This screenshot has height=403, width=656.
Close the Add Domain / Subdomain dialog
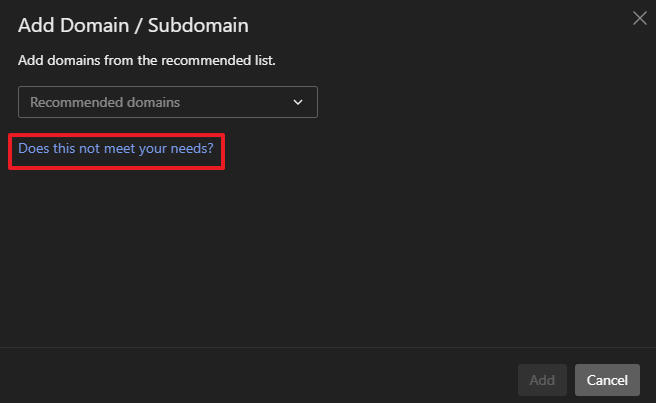coord(640,18)
